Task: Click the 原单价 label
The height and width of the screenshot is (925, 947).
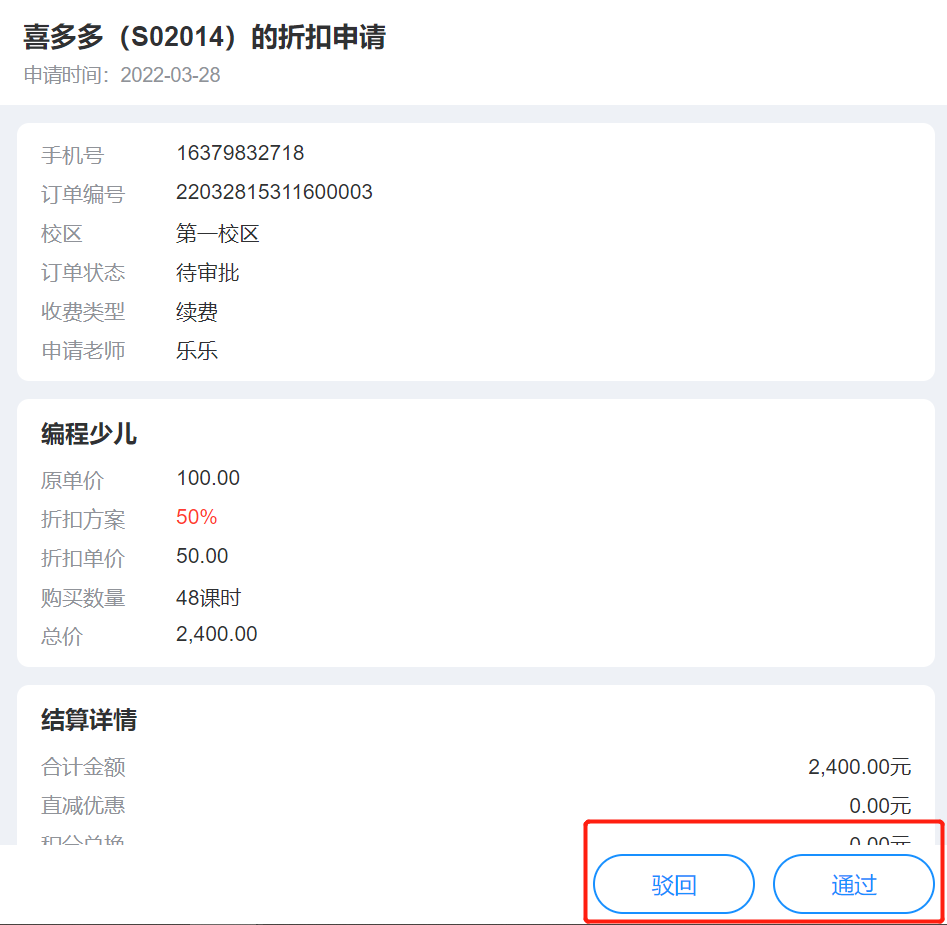Action: (x=72, y=480)
